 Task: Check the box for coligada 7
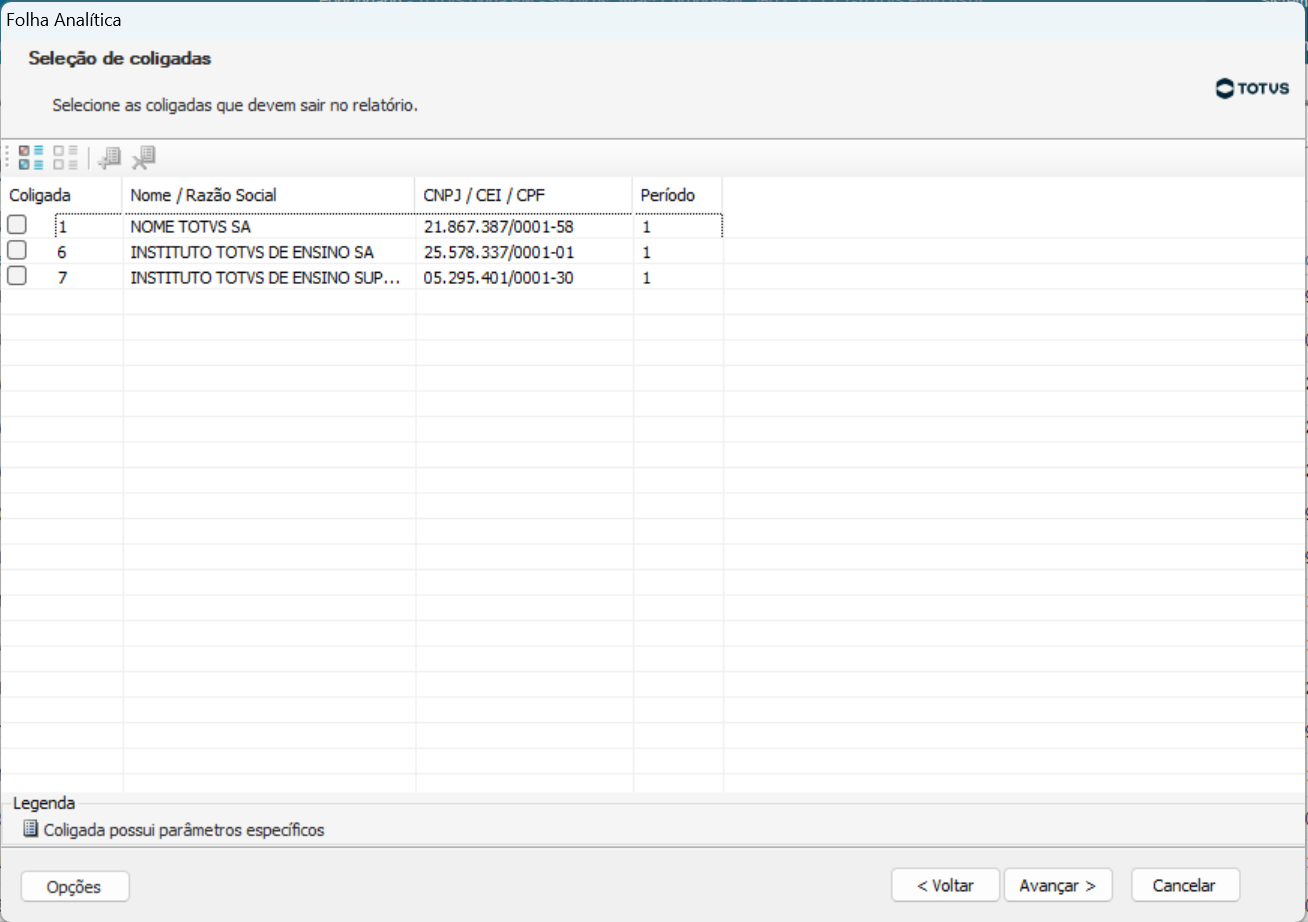pos(17,276)
